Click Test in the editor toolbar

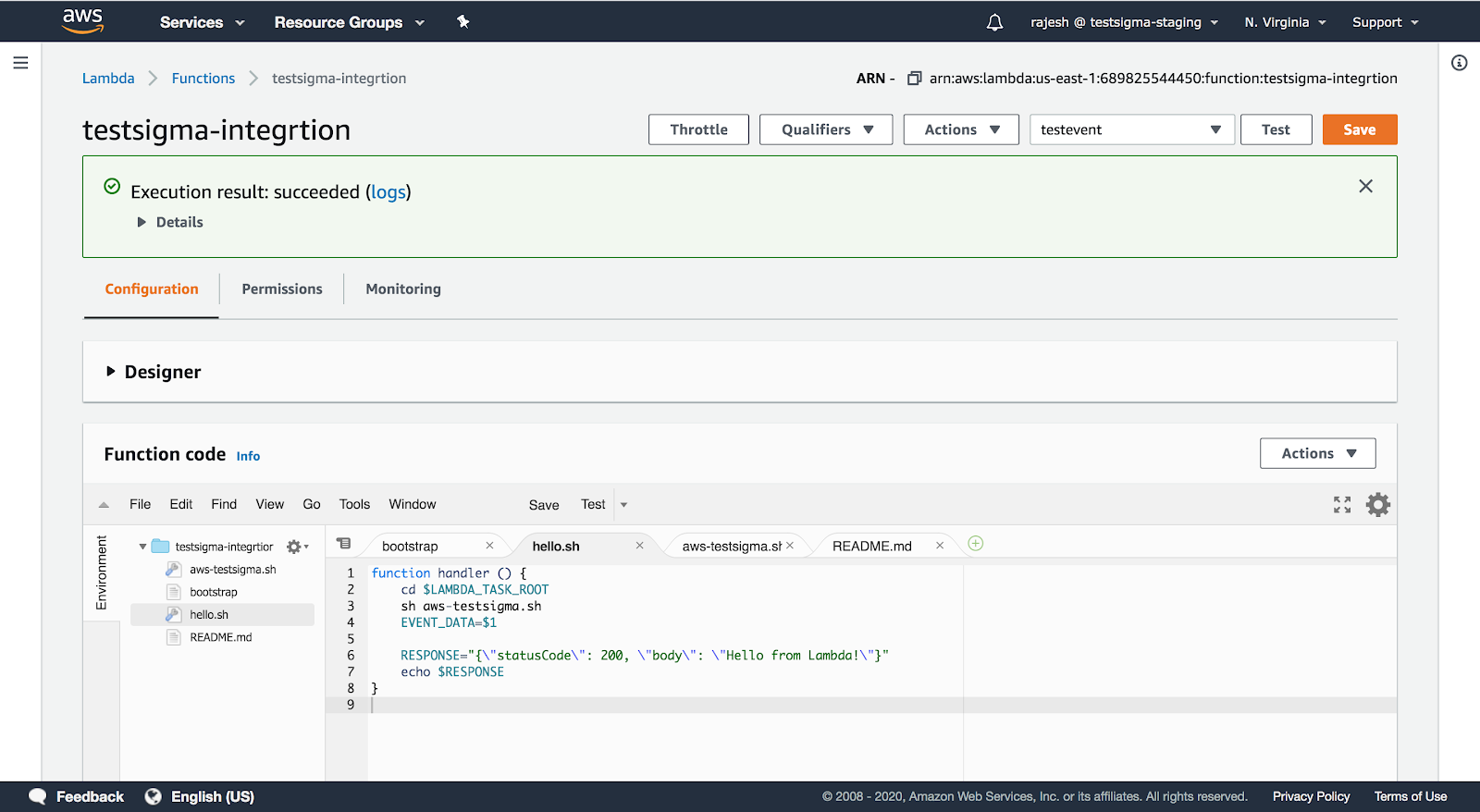[593, 504]
